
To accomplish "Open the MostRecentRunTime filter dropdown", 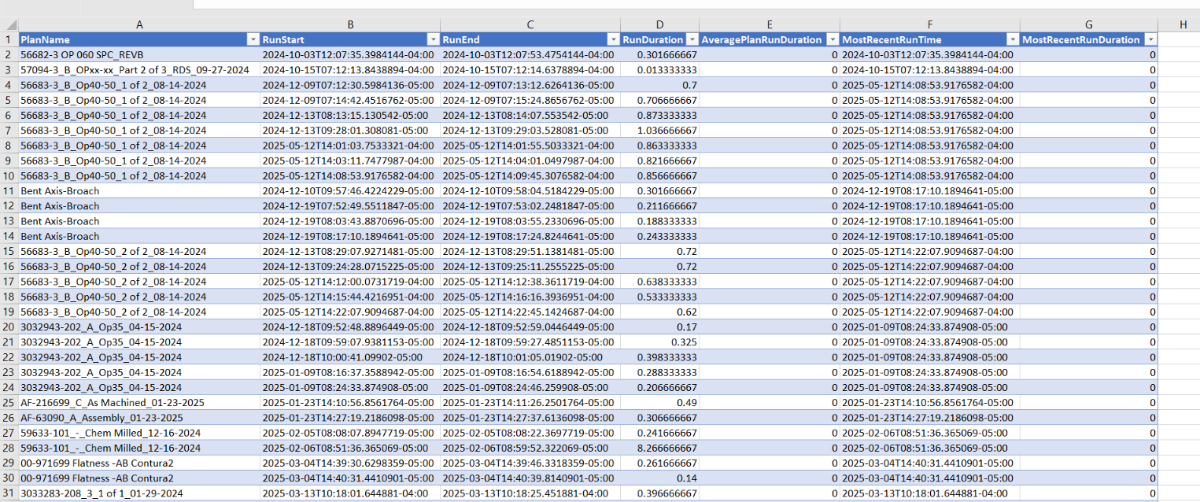I will (x=1010, y=39).
